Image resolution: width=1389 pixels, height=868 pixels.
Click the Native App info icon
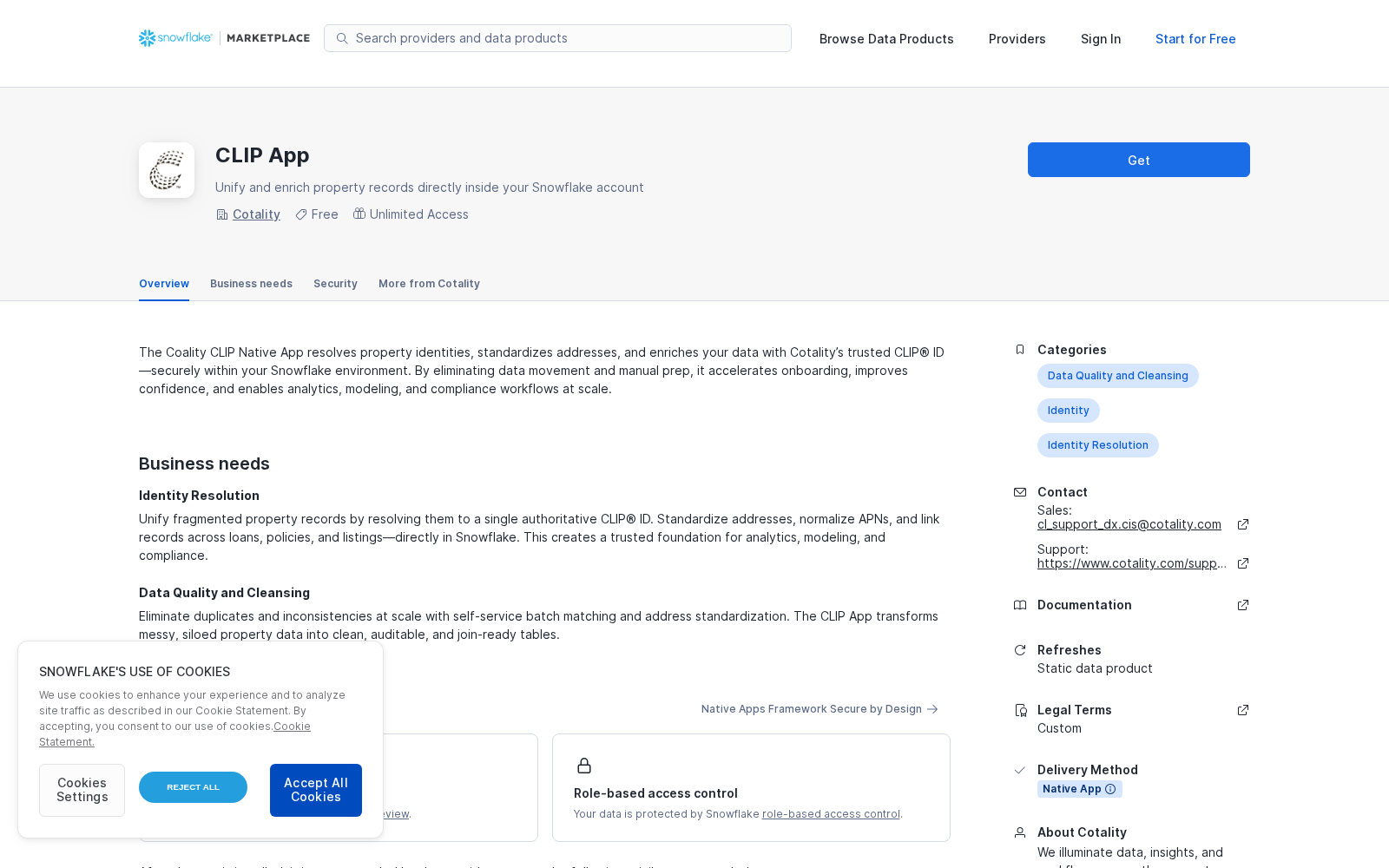click(1110, 789)
